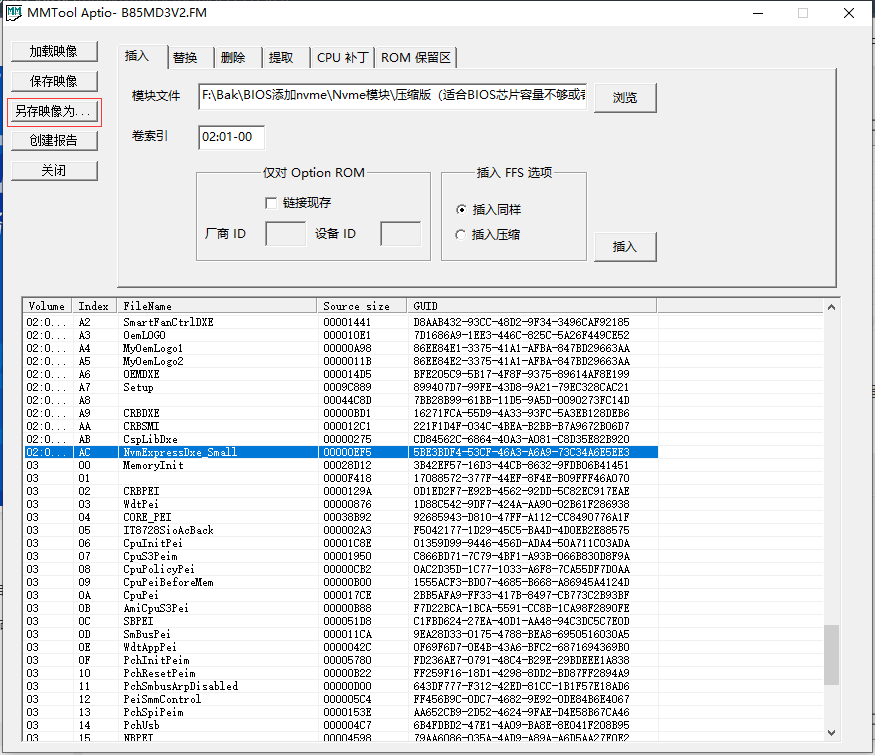Click the 关闭 (Close) button on the left
This screenshot has width=875, height=755.
[54, 170]
